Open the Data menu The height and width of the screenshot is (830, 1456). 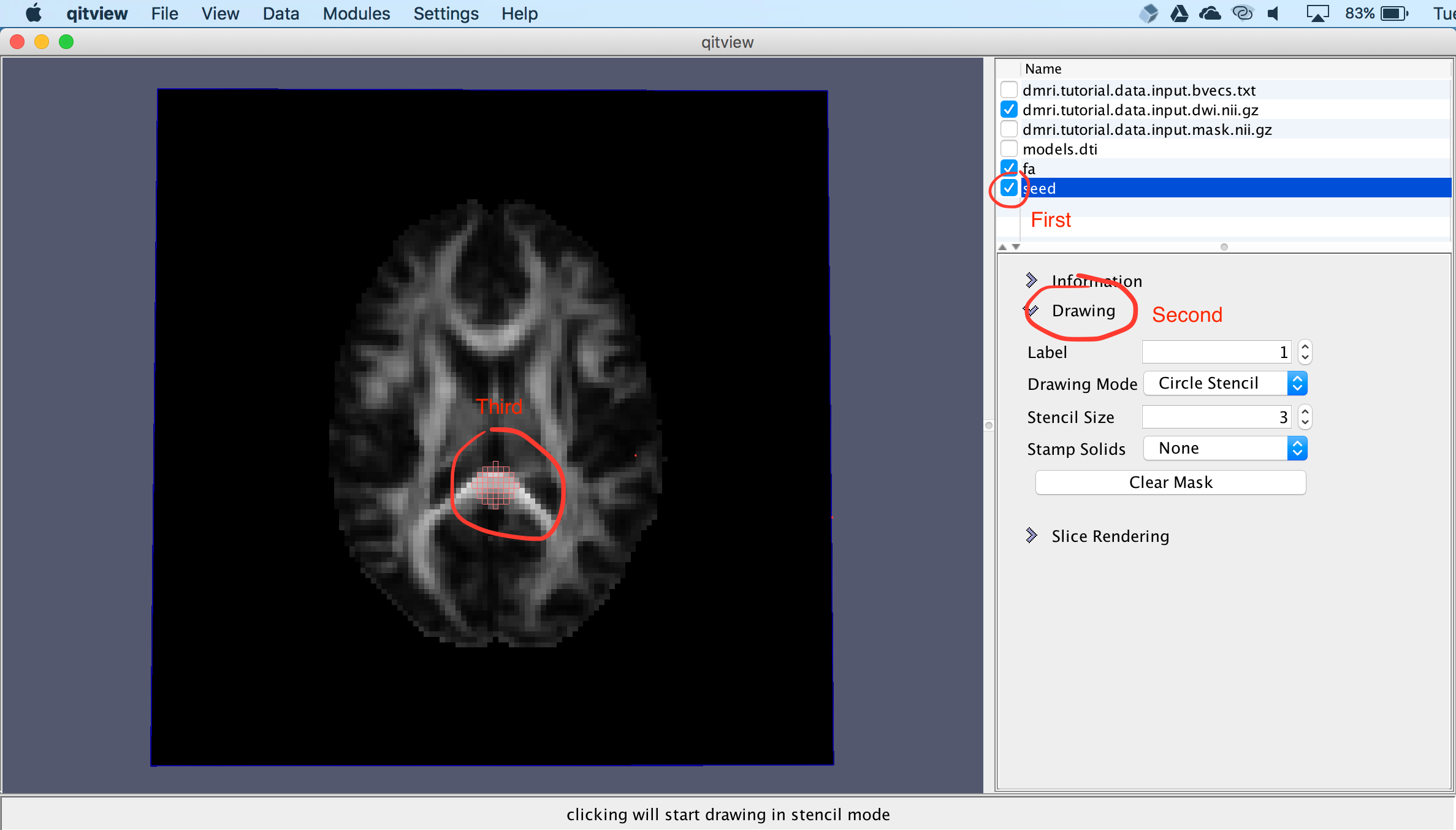coord(281,13)
